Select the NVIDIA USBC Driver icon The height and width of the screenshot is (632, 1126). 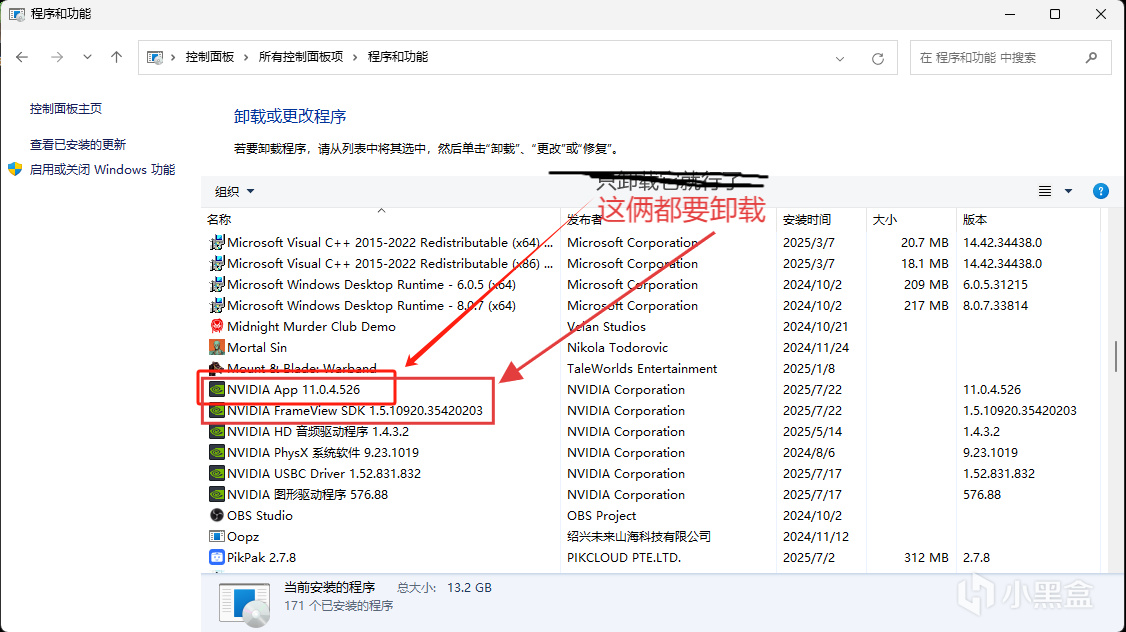[217, 473]
